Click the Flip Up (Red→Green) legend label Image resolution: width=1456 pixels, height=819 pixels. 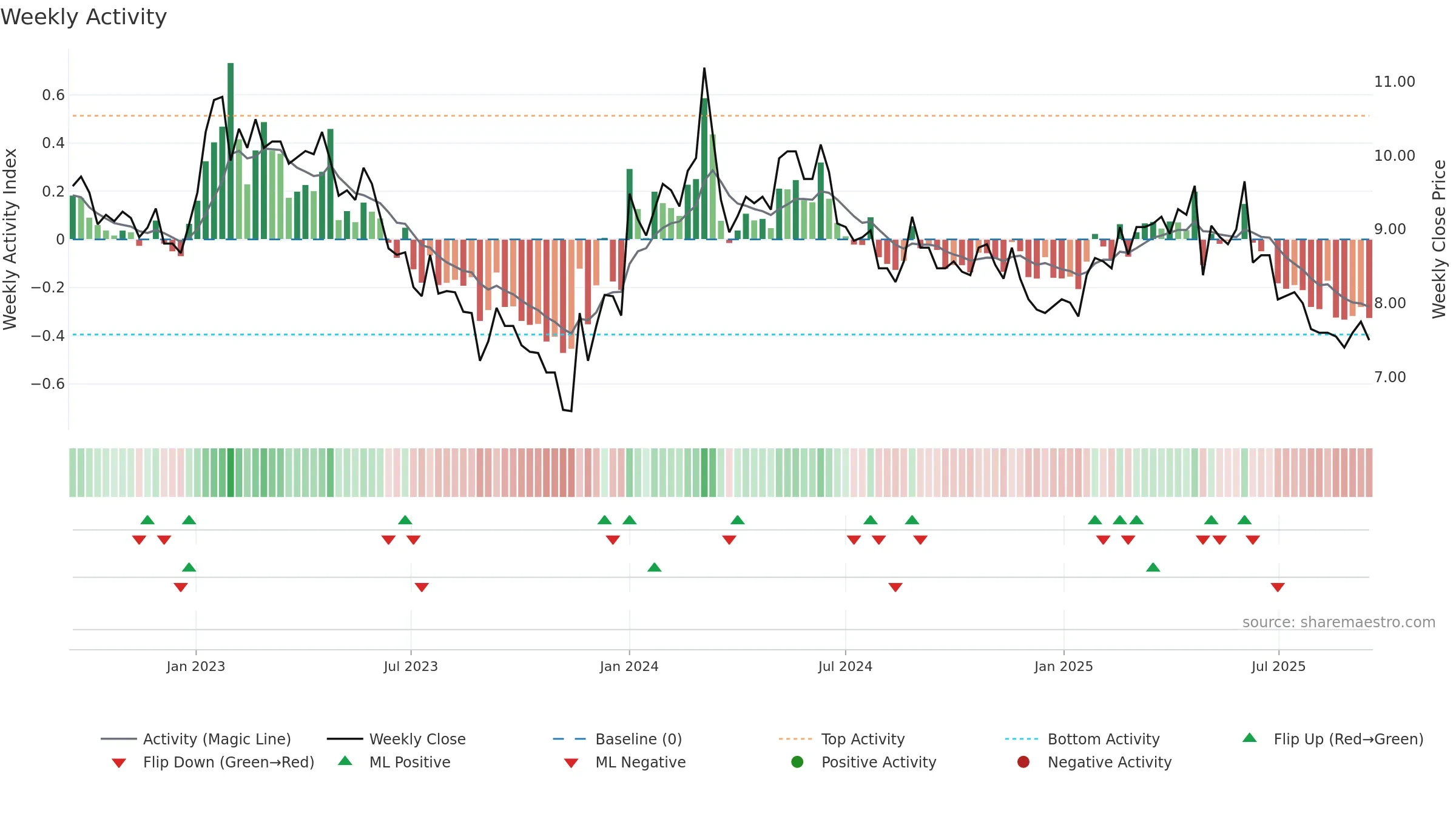(x=1349, y=739)
